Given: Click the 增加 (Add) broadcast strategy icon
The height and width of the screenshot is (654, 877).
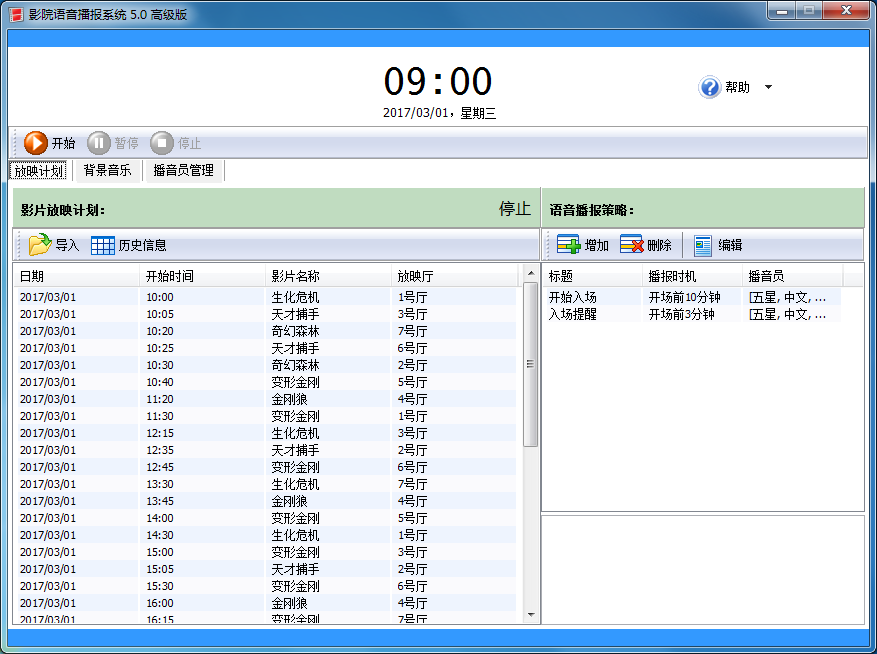Looking at the screenshot, I should pyautogui.click(x=566, y=245).
